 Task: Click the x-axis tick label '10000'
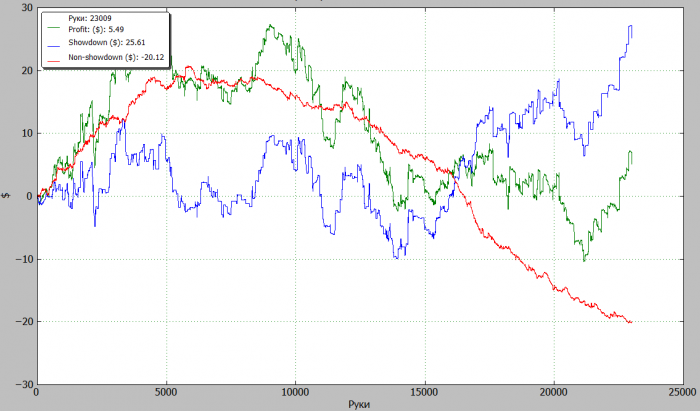pyautogui.click(x=295, y=393)
